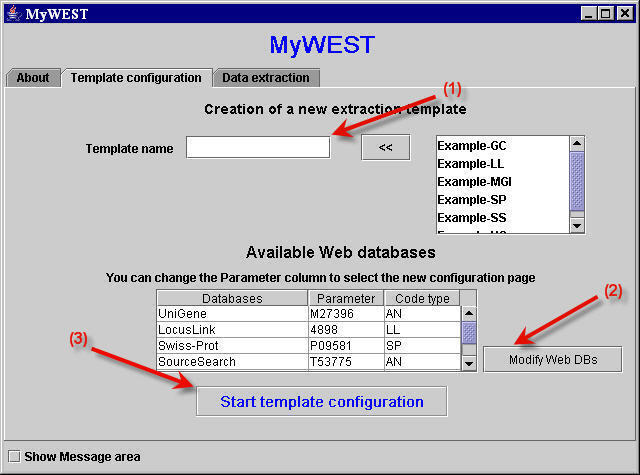Select Example-GC in template list
The height and width of the screenshot is (475, 640).
(x=503, y=146)
